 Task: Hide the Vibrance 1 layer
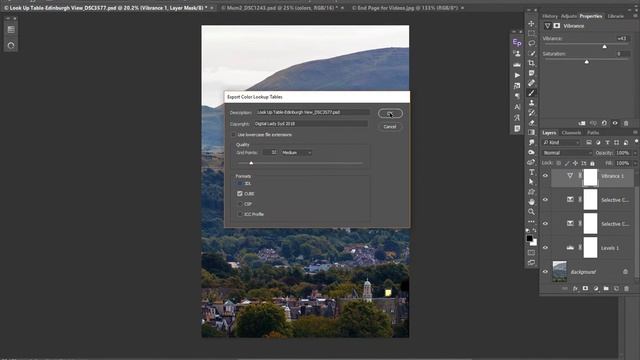[545, 176]
